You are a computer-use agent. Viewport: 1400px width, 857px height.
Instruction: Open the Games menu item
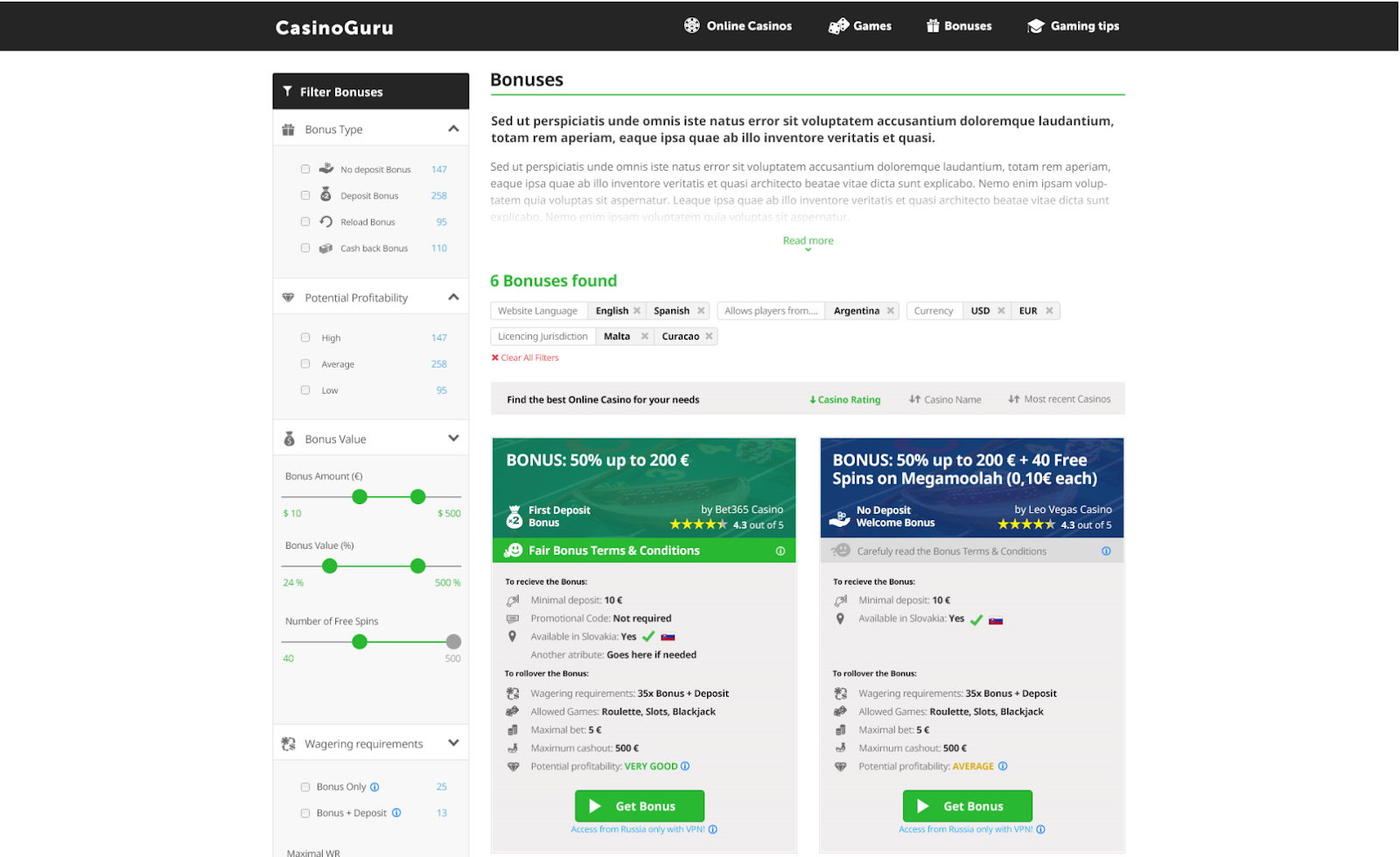click(x=860, y=26)
